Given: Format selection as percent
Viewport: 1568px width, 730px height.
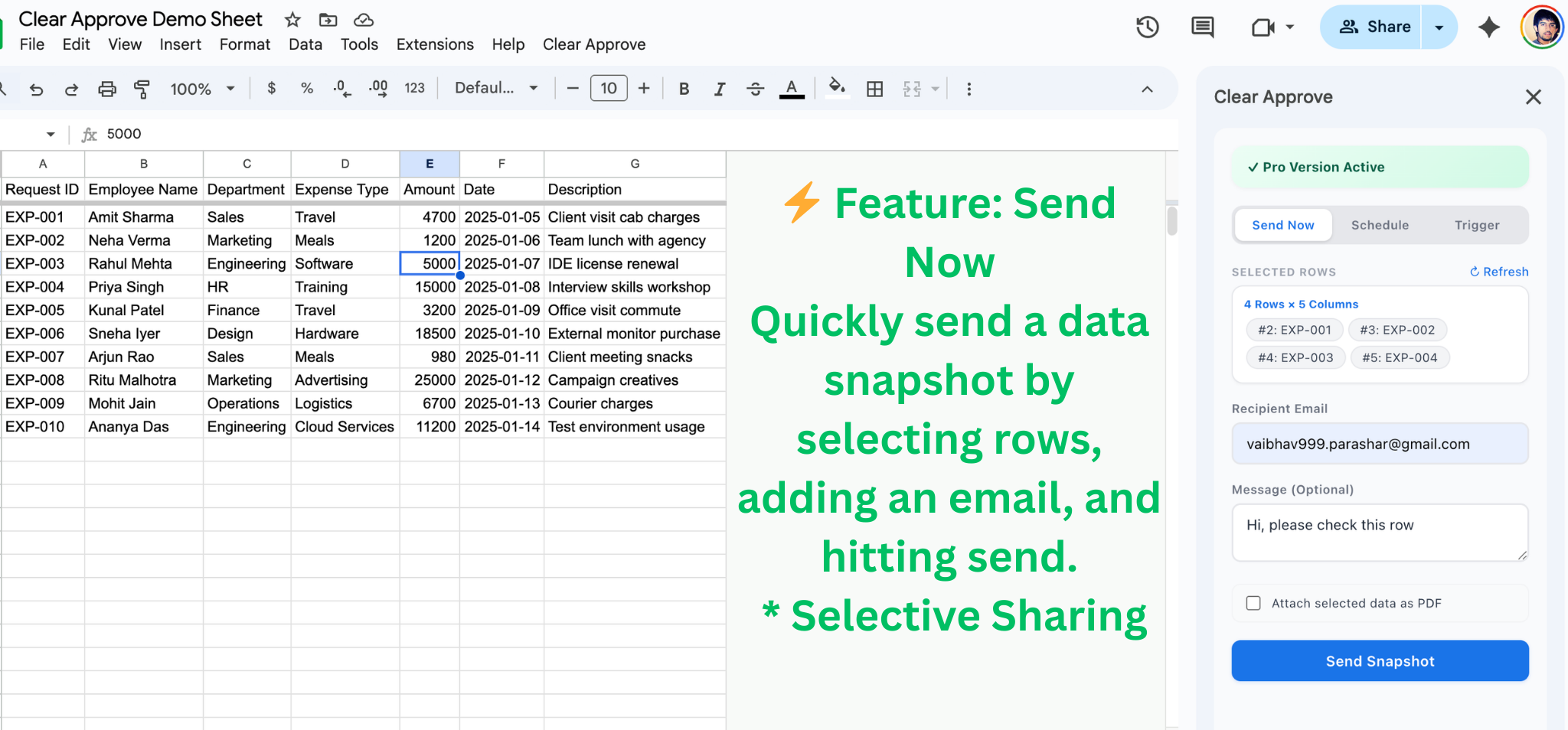Looking at the screenshot, I should point(306,88).
